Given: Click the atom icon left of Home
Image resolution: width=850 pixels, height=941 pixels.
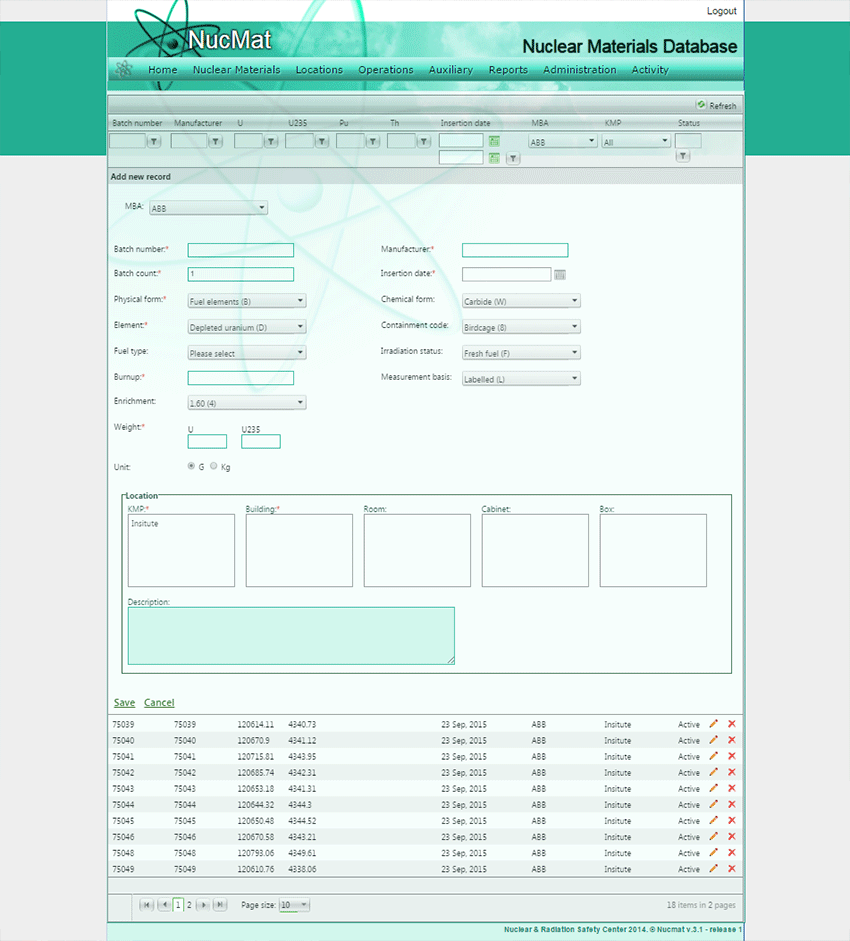Looking at the screenshot, I should click(x=124, y=69).
